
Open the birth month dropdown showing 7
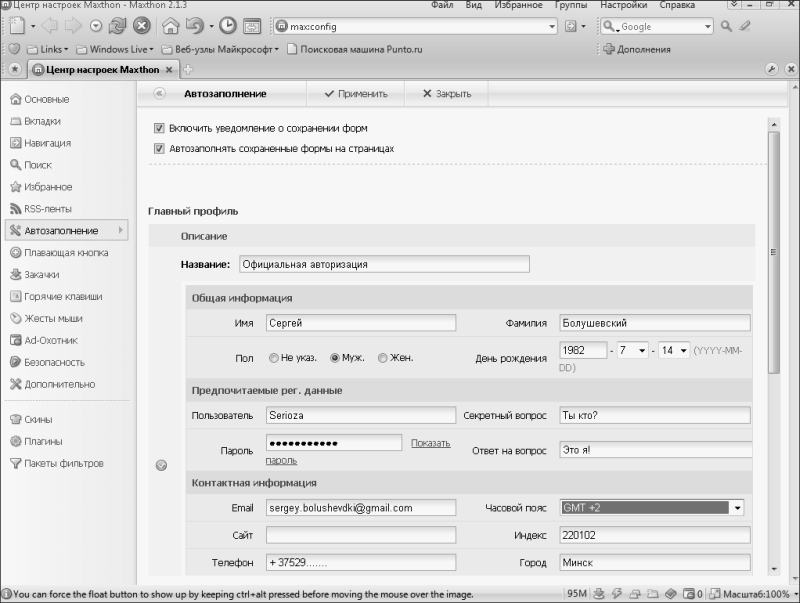click(x=633, y=350)
